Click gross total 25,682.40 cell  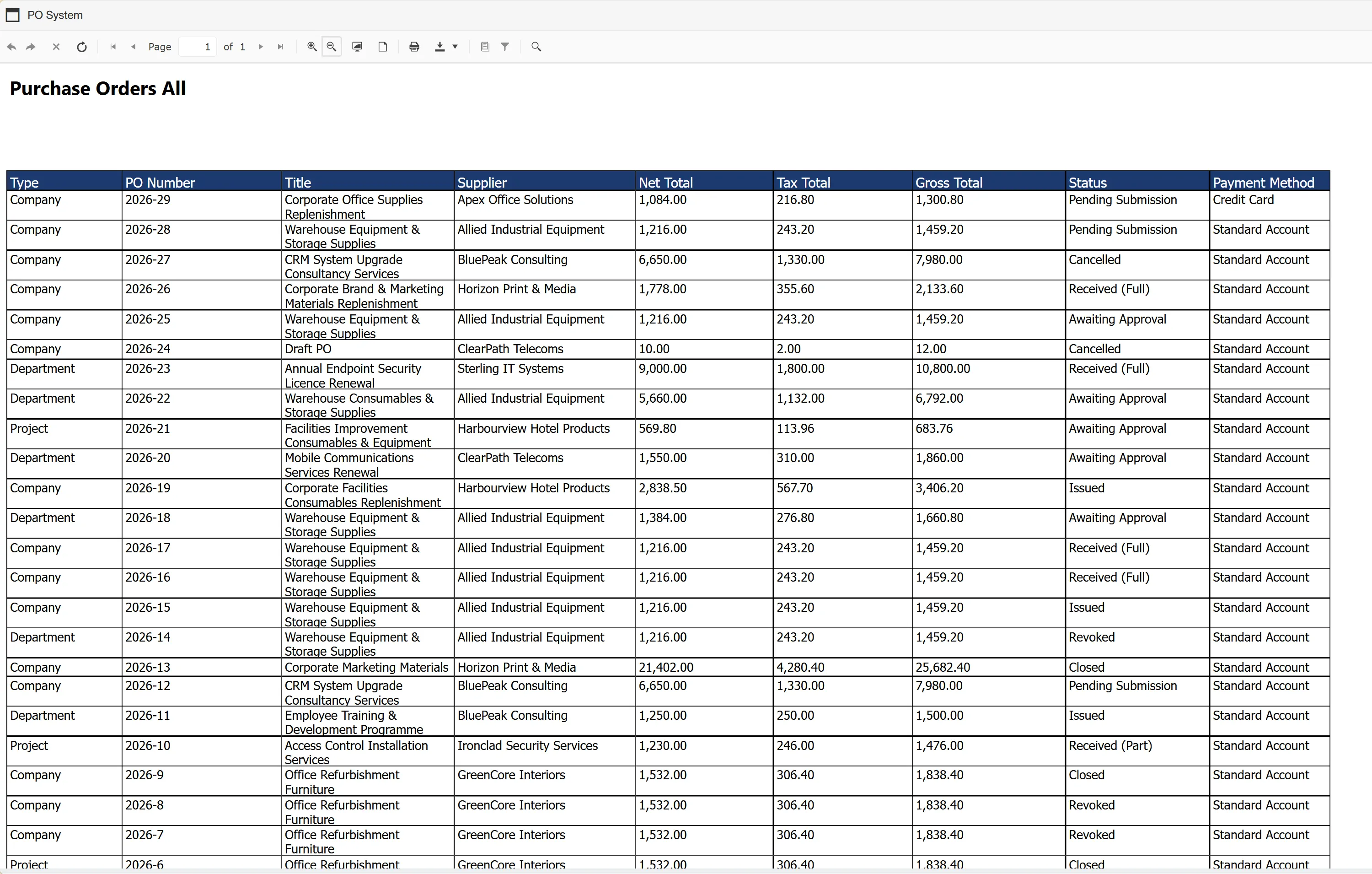tap(989, 667)
